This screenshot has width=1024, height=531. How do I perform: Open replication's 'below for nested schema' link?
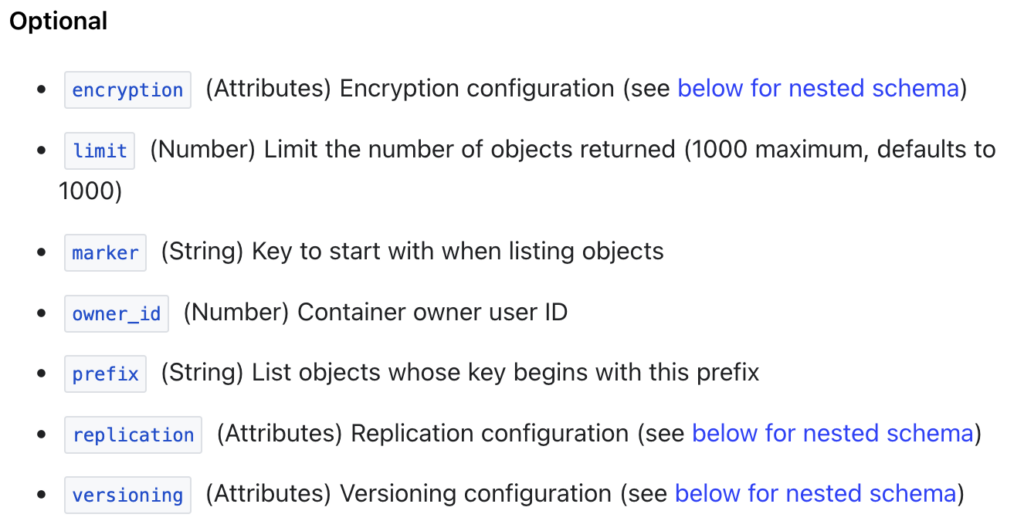point(833,433)
